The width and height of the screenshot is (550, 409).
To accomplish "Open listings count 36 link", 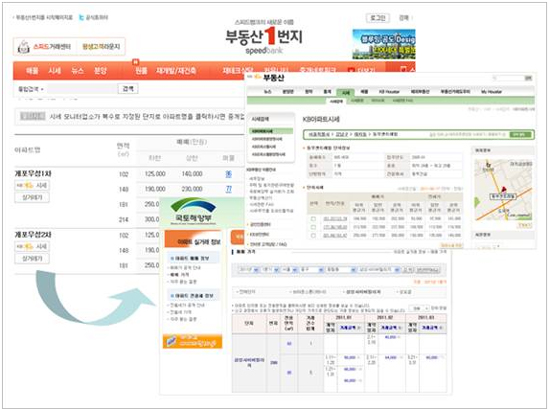I will 229,174.
